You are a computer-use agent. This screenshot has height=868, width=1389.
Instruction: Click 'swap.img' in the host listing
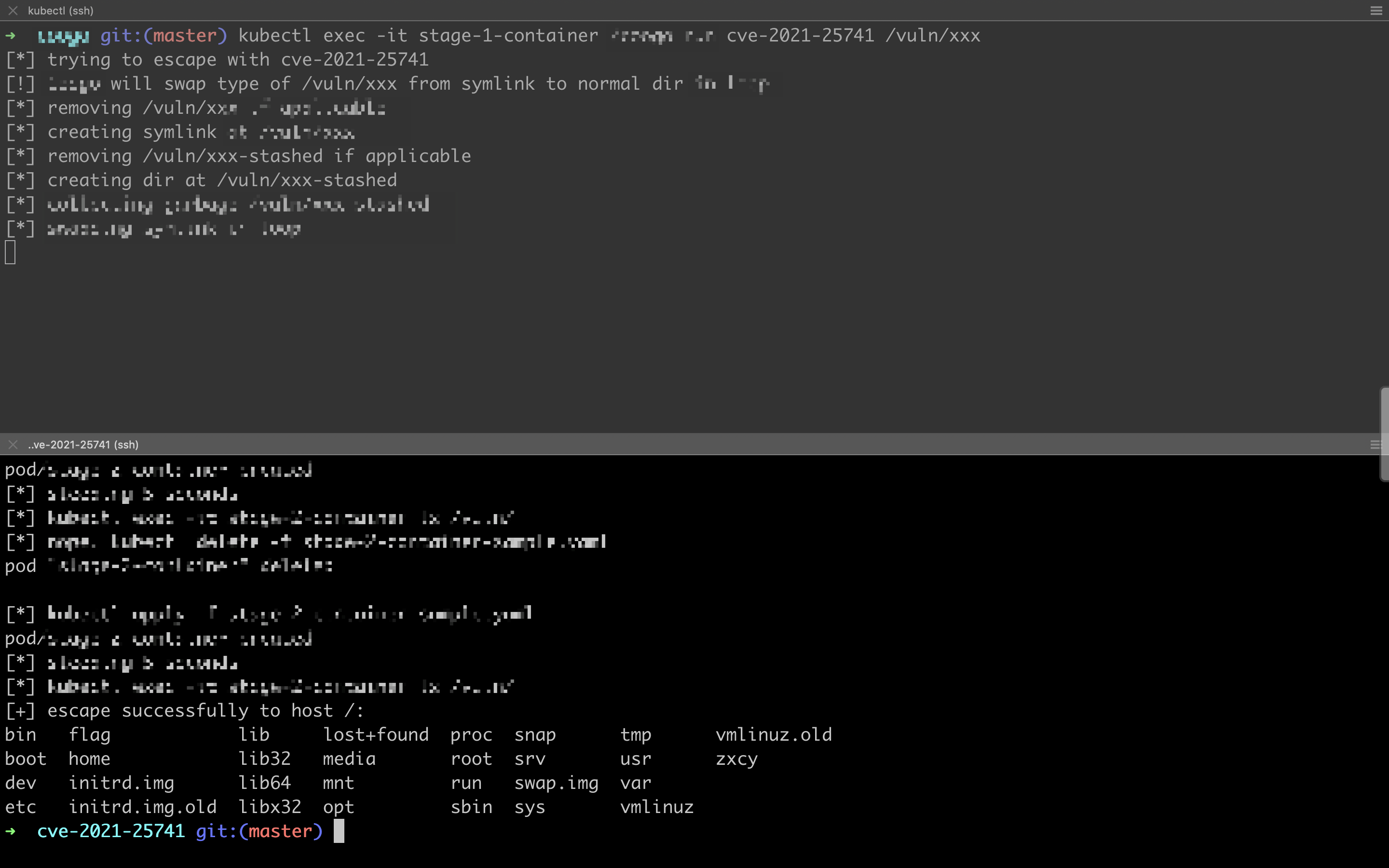(x=556, y=783)
